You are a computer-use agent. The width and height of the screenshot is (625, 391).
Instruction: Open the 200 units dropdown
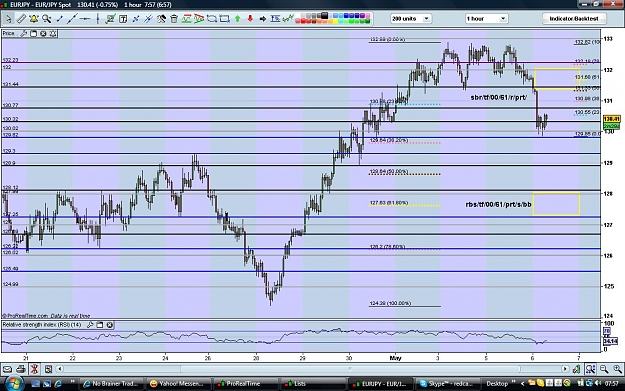pos(410,18)
